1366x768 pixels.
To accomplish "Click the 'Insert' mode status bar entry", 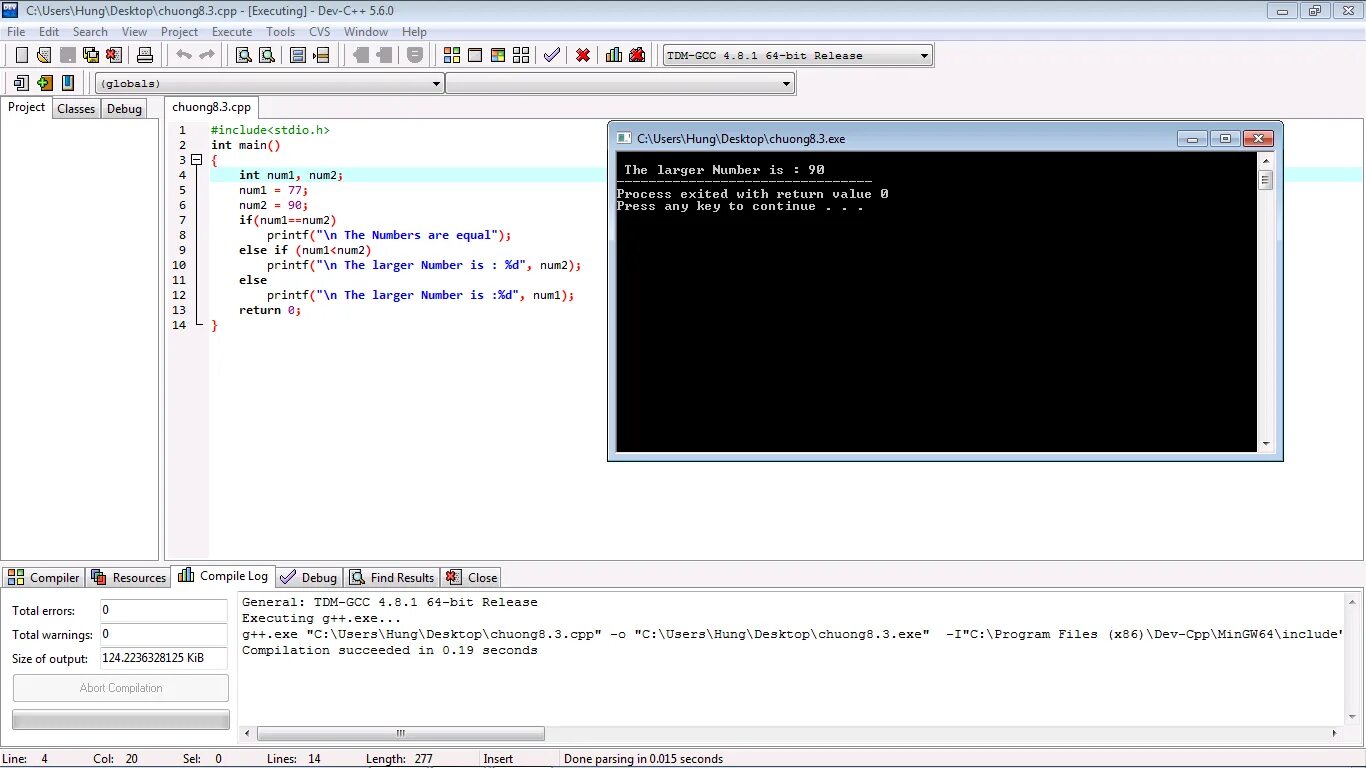I will pos(498,759).
